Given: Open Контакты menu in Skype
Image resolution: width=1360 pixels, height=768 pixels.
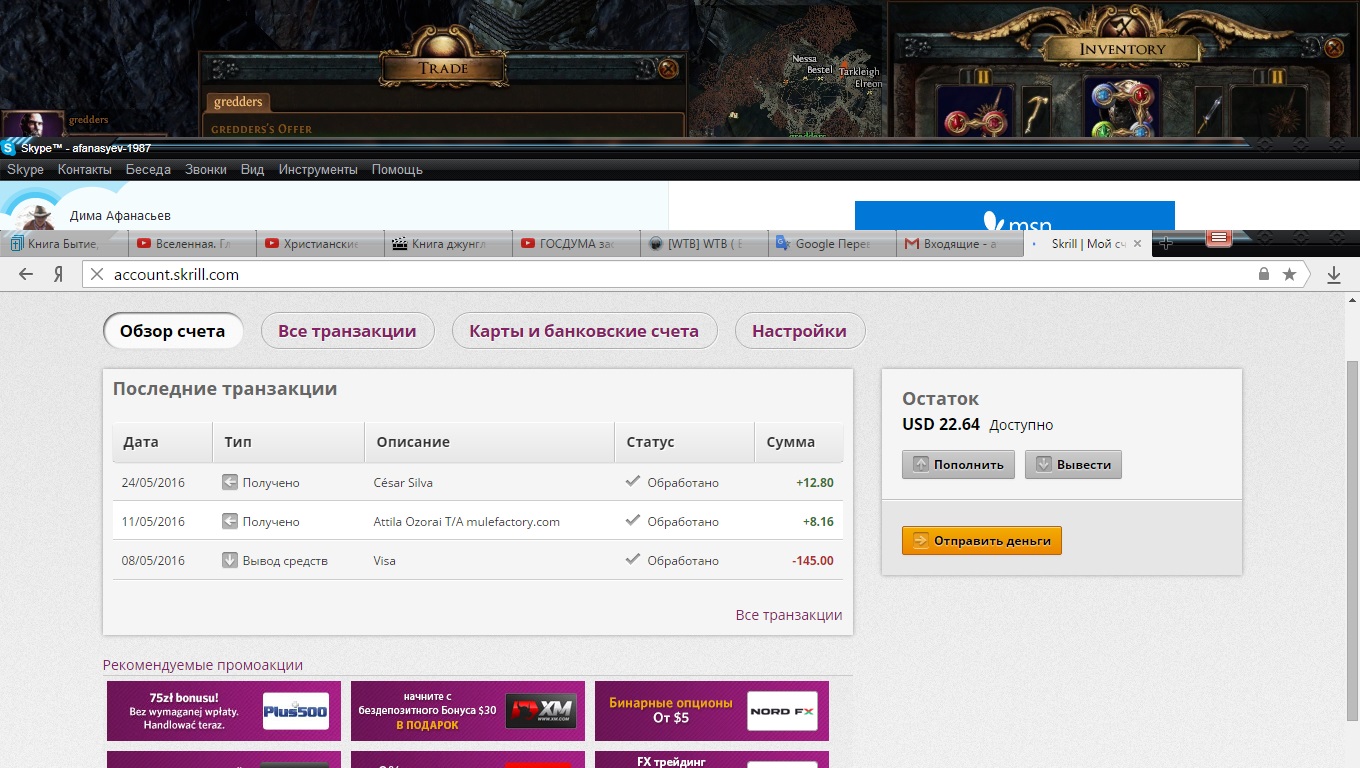Looking at the screenshot, I should click(x=84, y=169).
